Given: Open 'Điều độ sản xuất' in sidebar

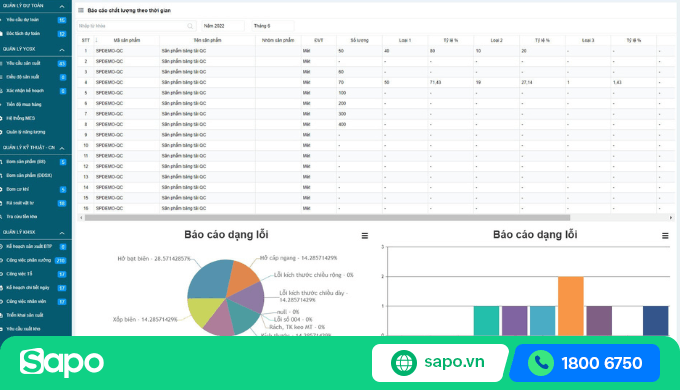Looking at the screenshot, I should pyautogui.click(x=23, y=77).
